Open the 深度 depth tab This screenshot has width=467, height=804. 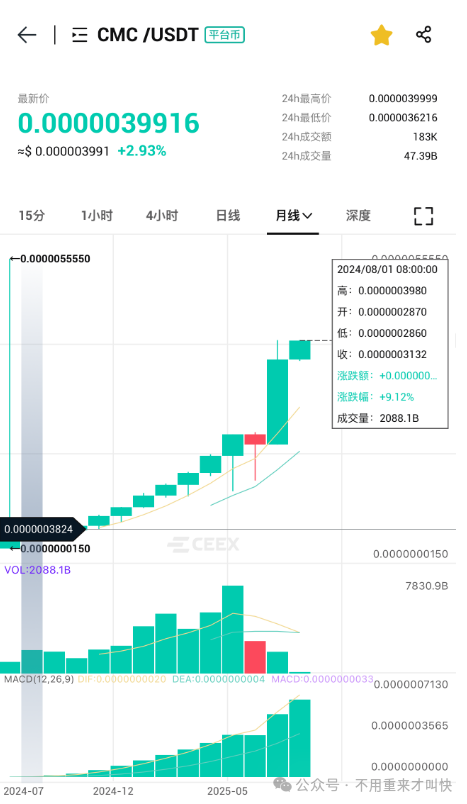point(358,215)
